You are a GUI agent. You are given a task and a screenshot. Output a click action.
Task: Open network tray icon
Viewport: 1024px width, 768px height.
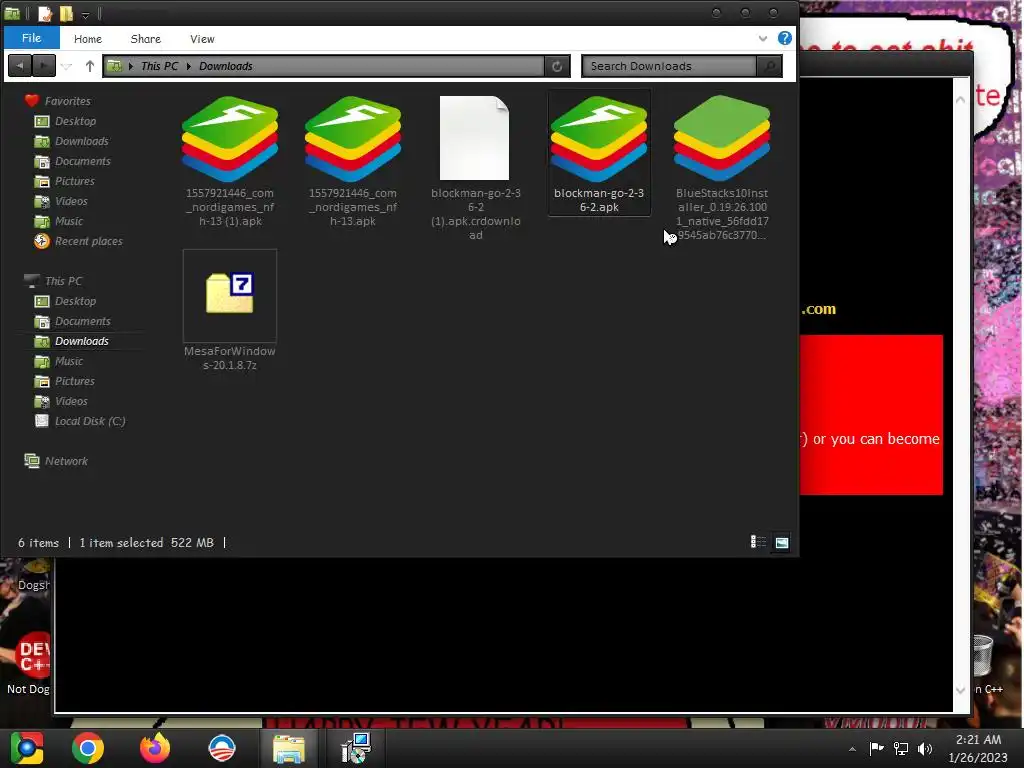click(x=901, y=748)
